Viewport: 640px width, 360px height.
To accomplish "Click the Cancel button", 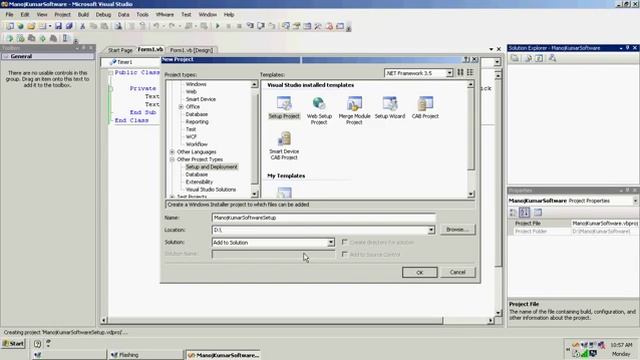I will click(458, 272).
